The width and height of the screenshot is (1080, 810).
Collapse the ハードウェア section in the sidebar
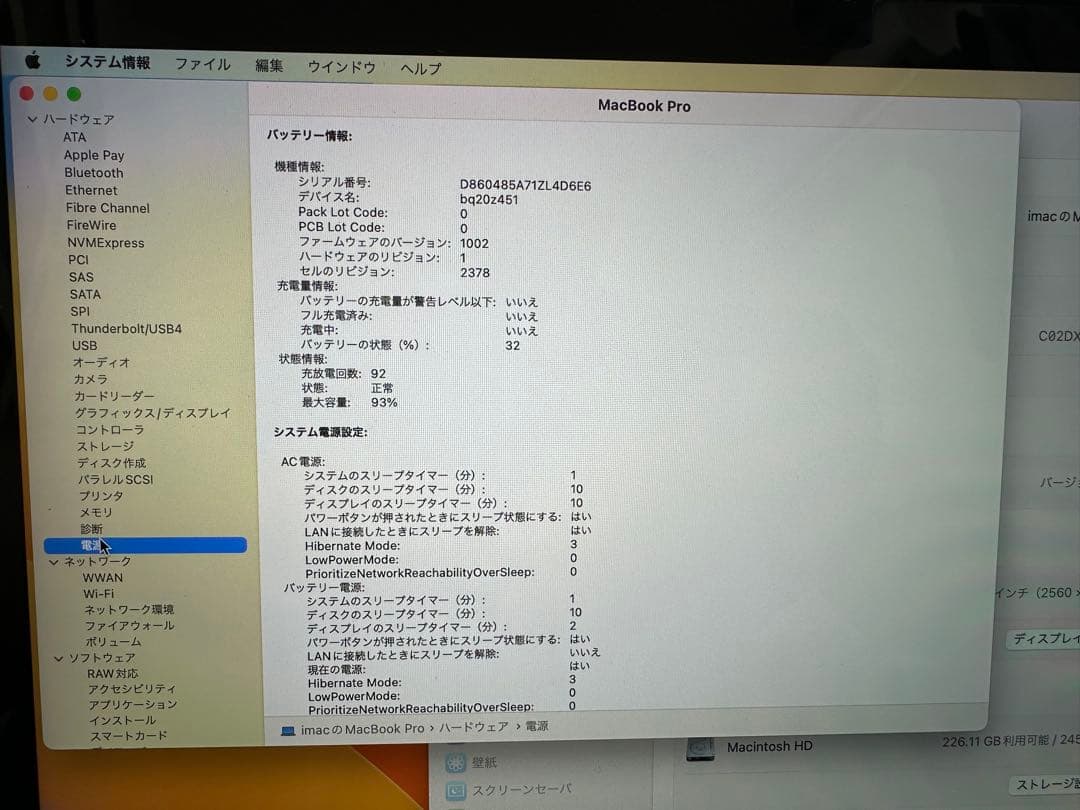33,119
